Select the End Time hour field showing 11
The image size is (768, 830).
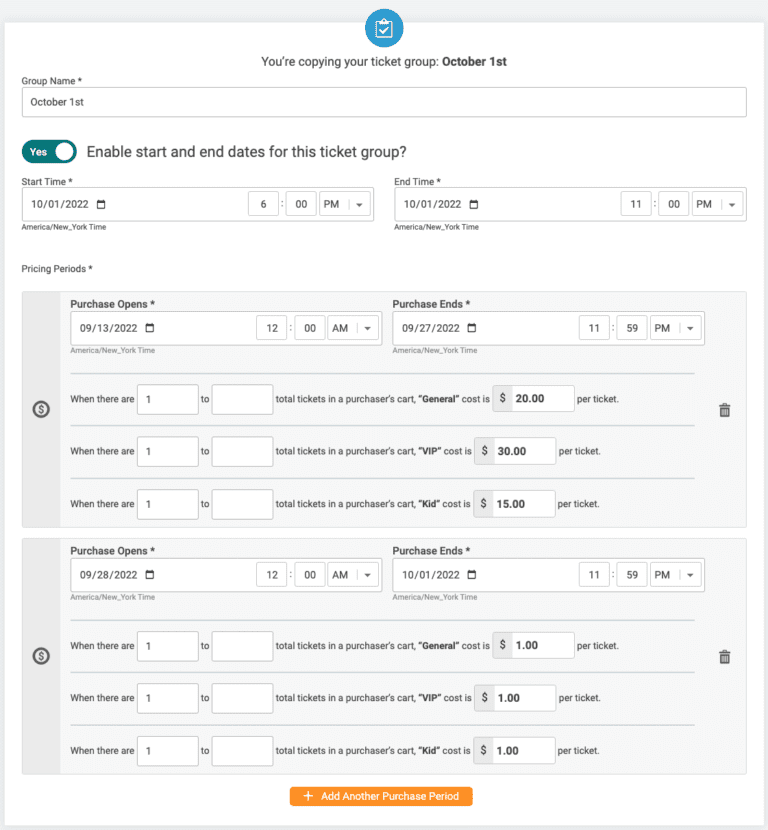[635, 203]
